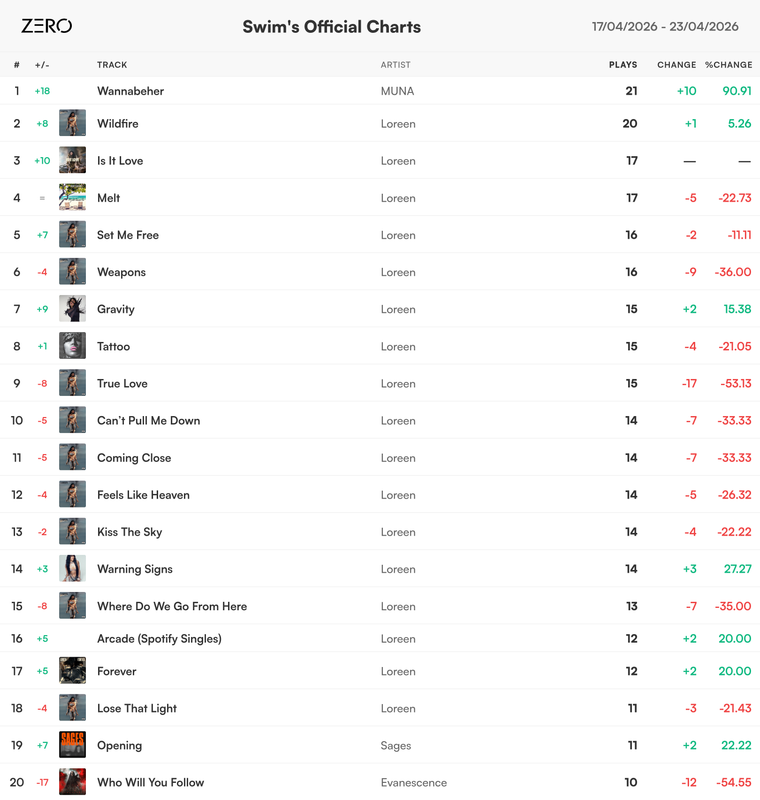
Task: Click the Sages artist name
Action: point(396,745)
